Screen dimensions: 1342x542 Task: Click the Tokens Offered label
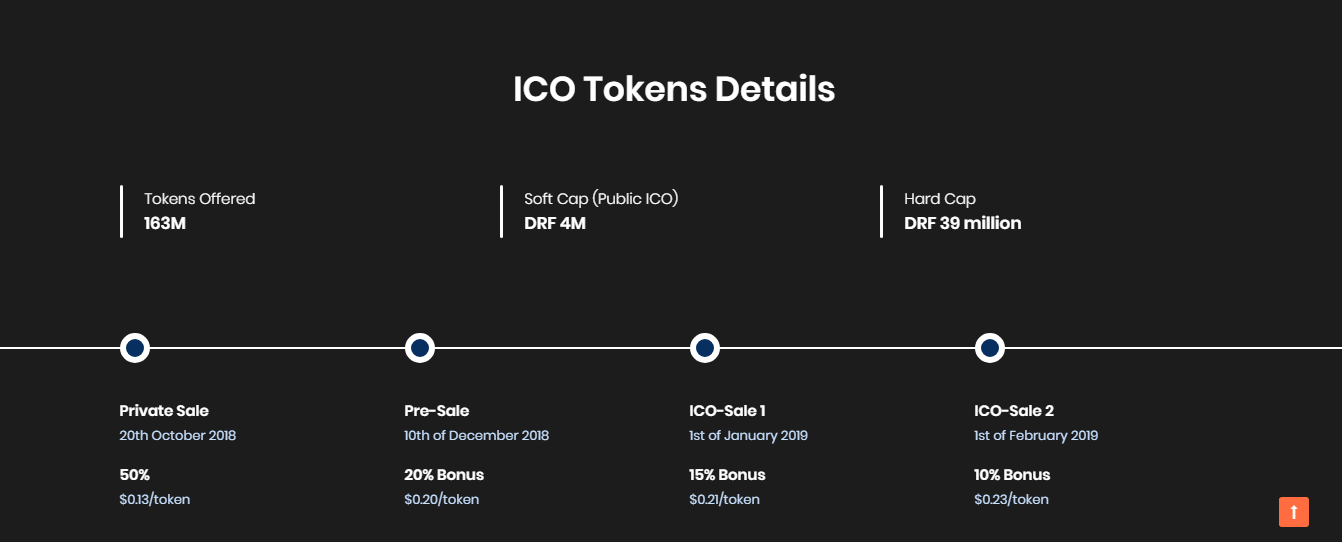click(199, 199)
